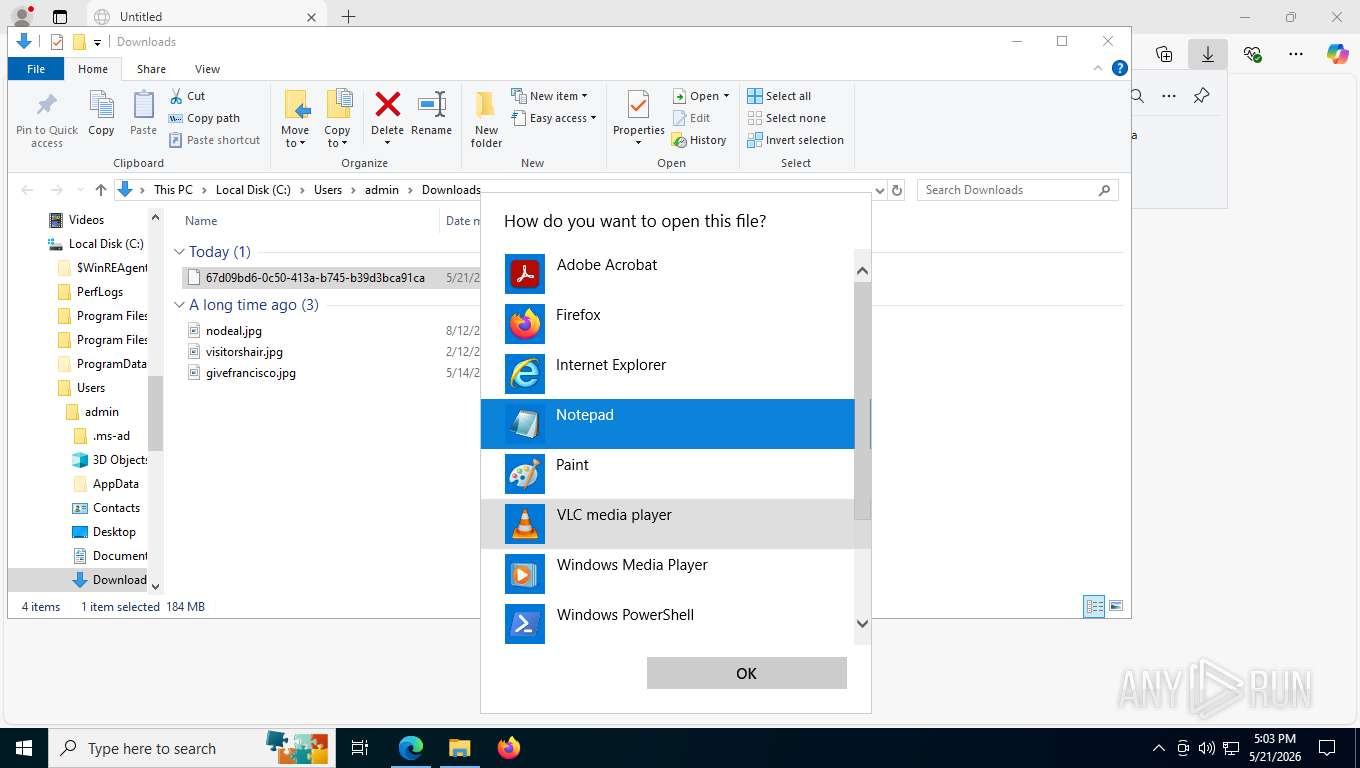1360x768 pixels.
Task: Expand the Easy access dropdown
Action: coord(553,118)
